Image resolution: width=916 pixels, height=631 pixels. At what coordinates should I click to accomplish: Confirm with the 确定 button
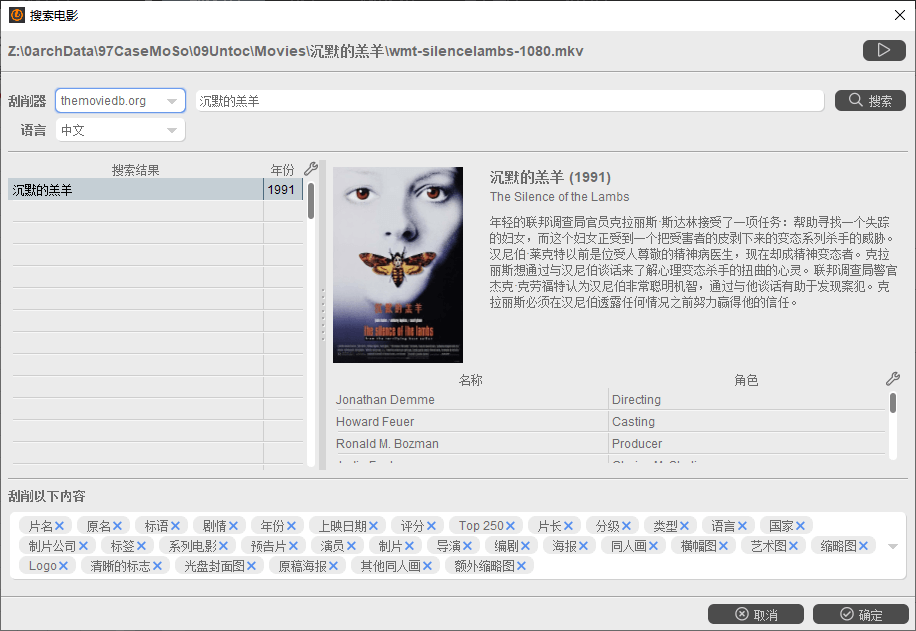coord(861,614)
